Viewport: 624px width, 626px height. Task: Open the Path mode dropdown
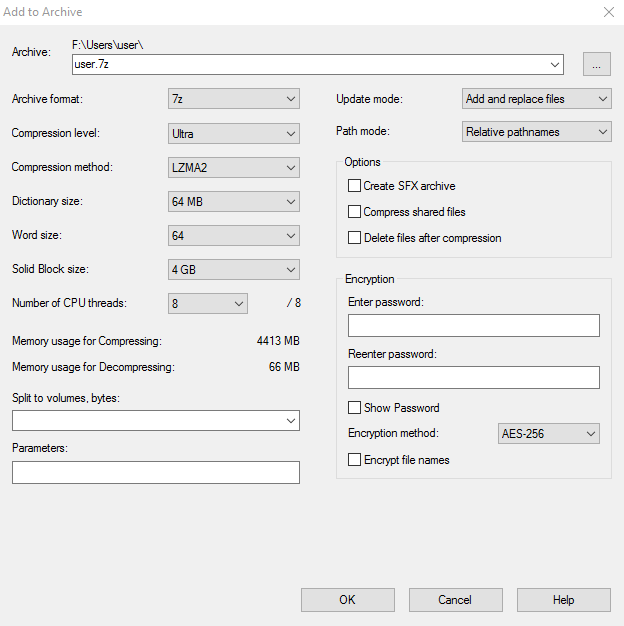click(536, 132)
